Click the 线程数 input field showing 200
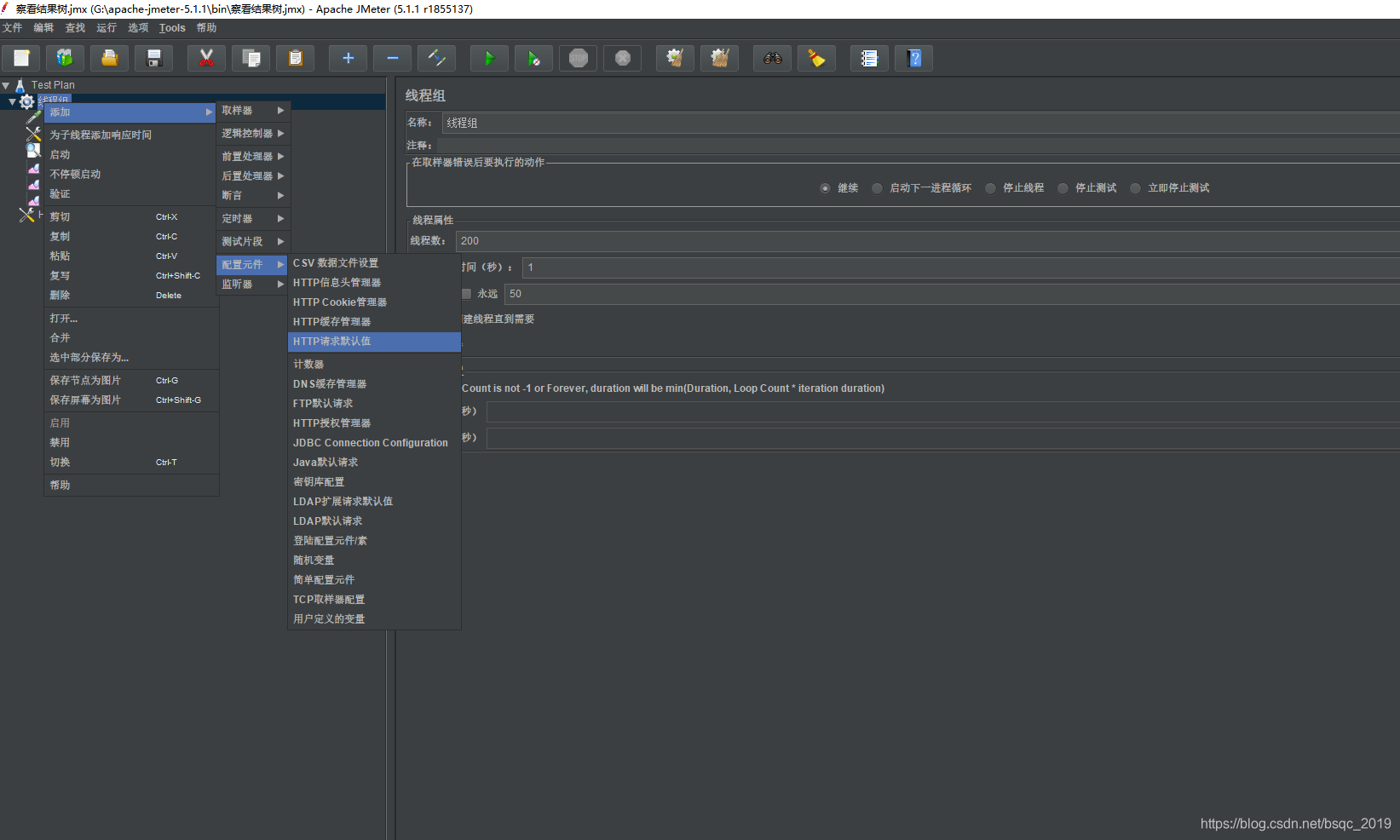Screen dimensions: 1400x840 pos(927,241)
